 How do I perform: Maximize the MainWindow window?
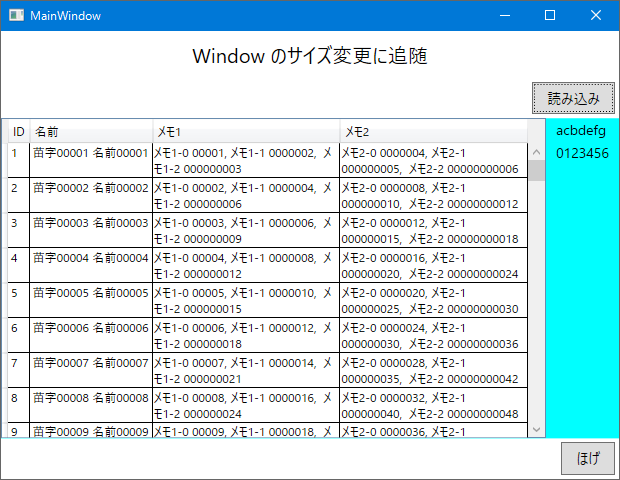(550, 15)
